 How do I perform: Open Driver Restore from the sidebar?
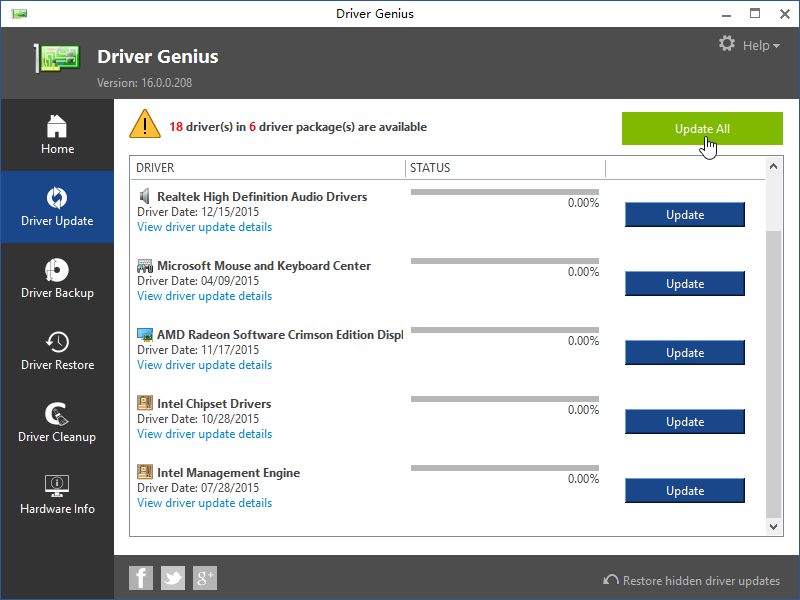tap(57, 350)
